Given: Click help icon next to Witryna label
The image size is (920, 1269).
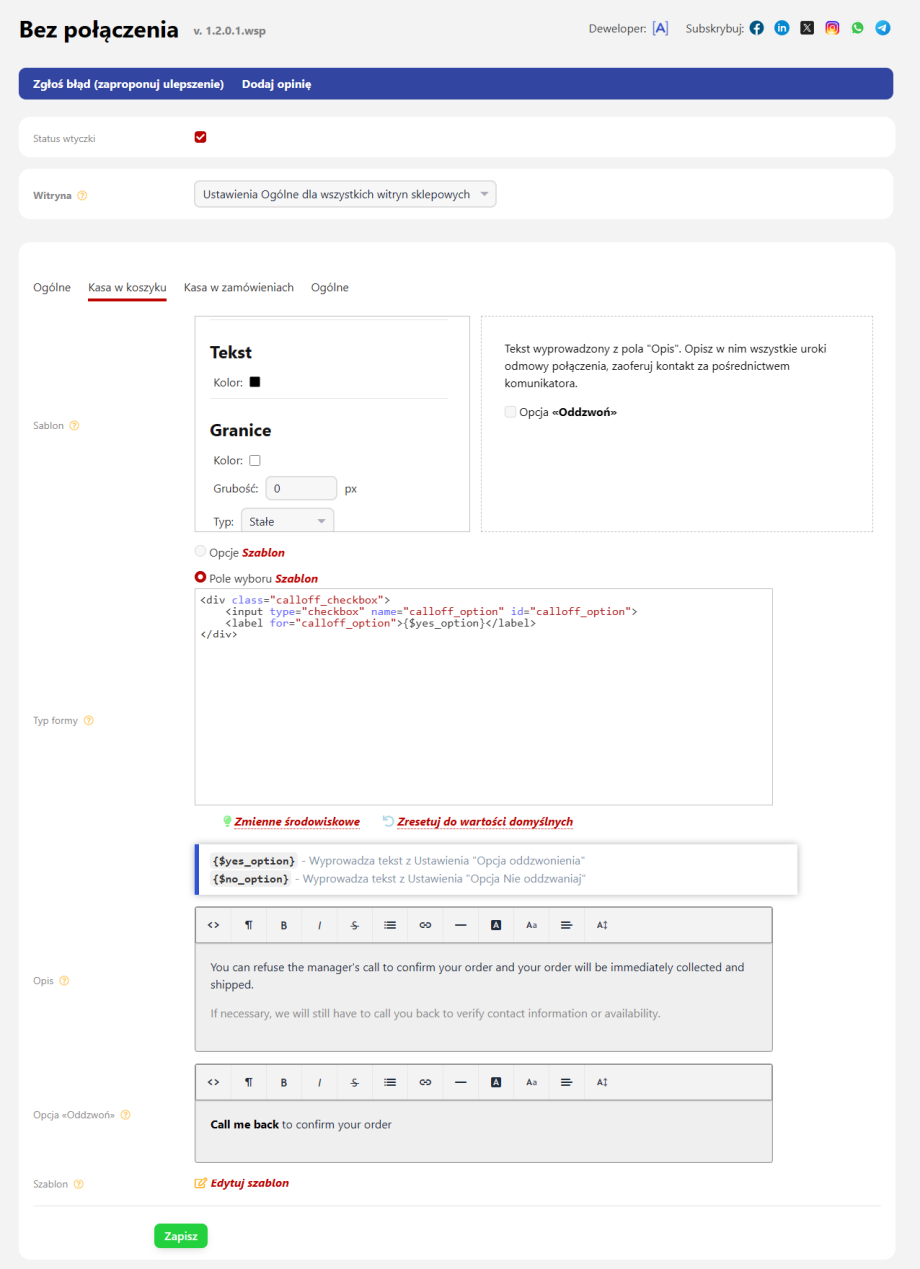Looking at the screenshot, I should coord(82,196).
